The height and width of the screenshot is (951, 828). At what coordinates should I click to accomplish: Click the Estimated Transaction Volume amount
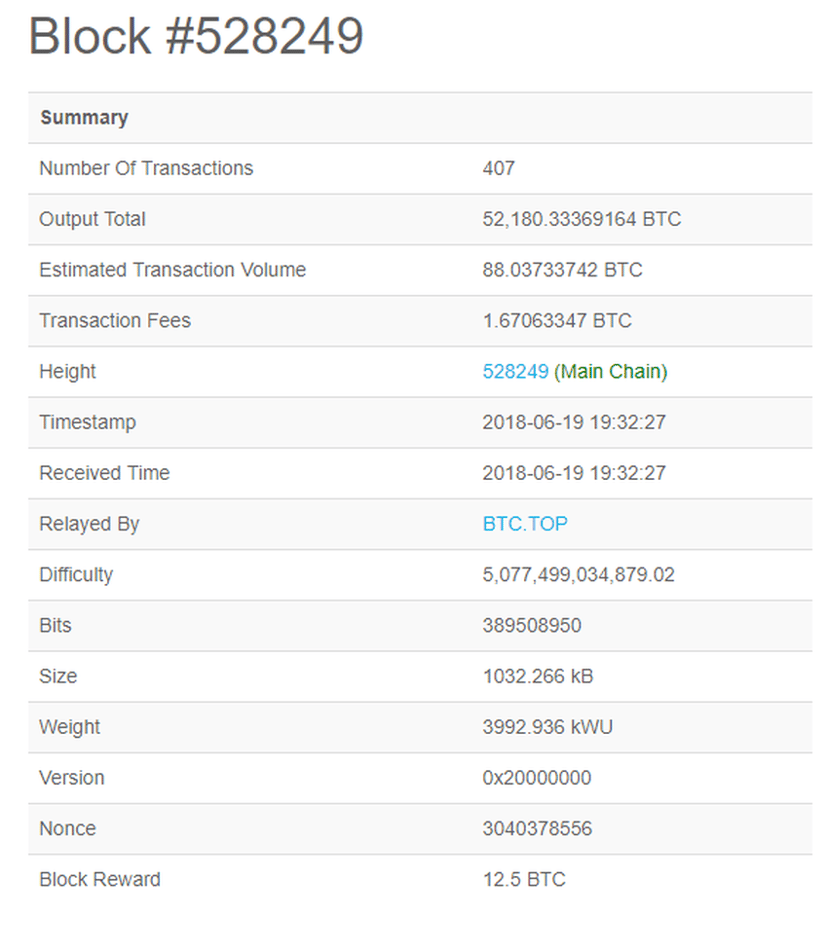click(x=562, y=270)
